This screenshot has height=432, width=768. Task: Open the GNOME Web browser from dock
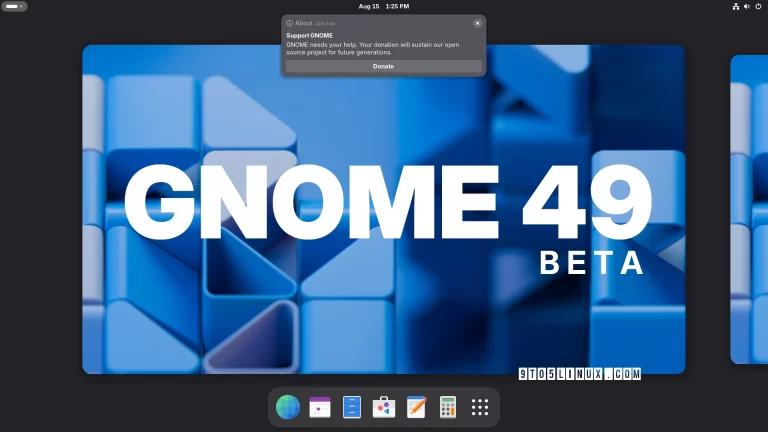(288, 407)
